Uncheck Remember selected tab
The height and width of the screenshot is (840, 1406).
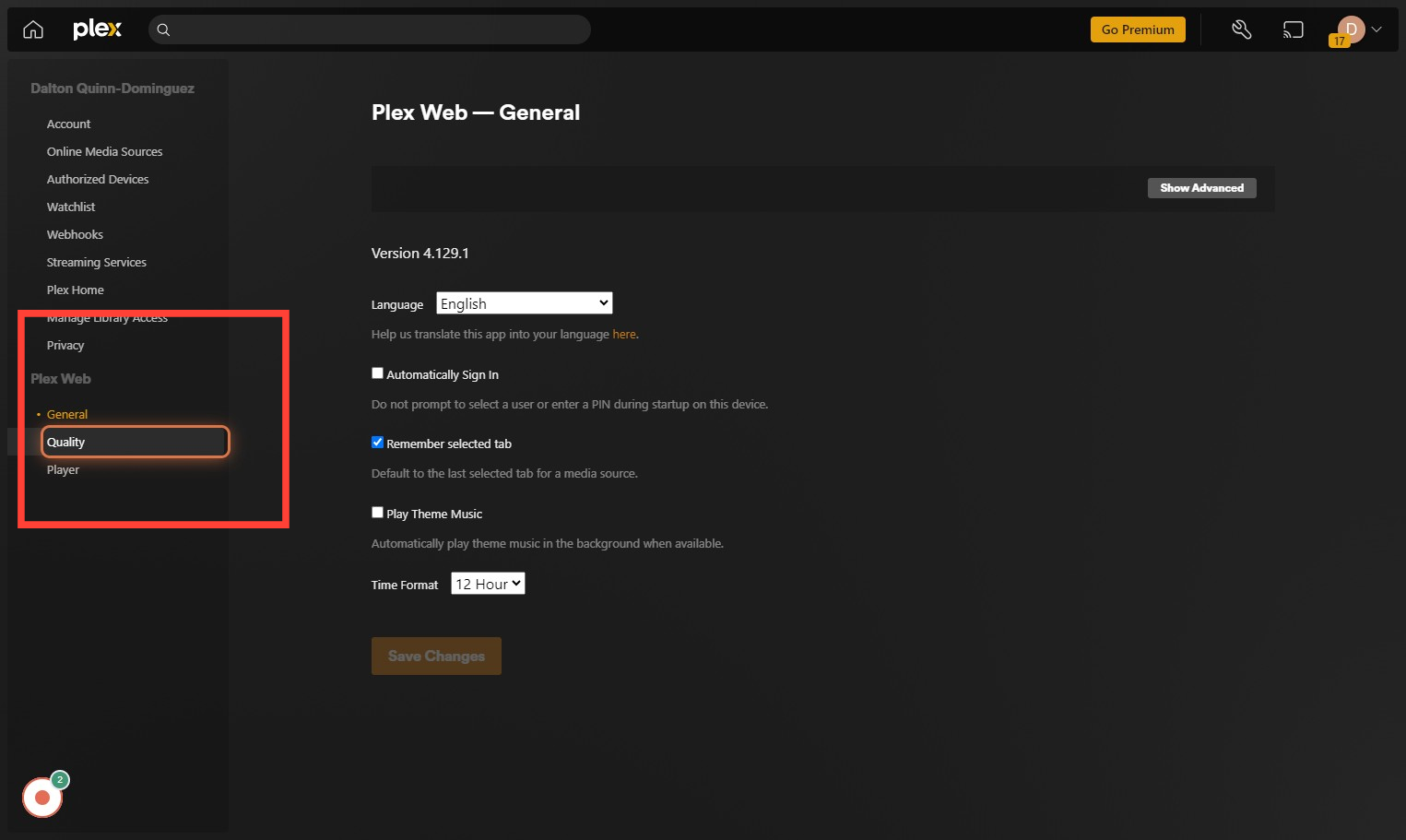click(x=377, y=443)
